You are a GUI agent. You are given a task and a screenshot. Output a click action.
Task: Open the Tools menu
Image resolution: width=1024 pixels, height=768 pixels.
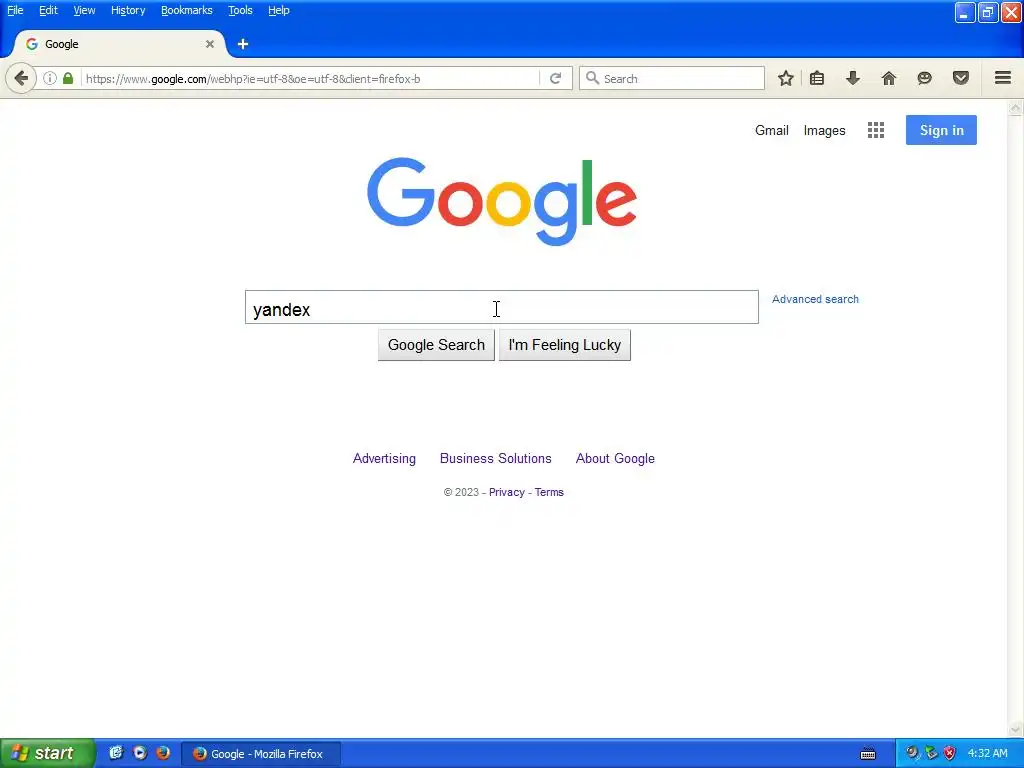point(240,10)
